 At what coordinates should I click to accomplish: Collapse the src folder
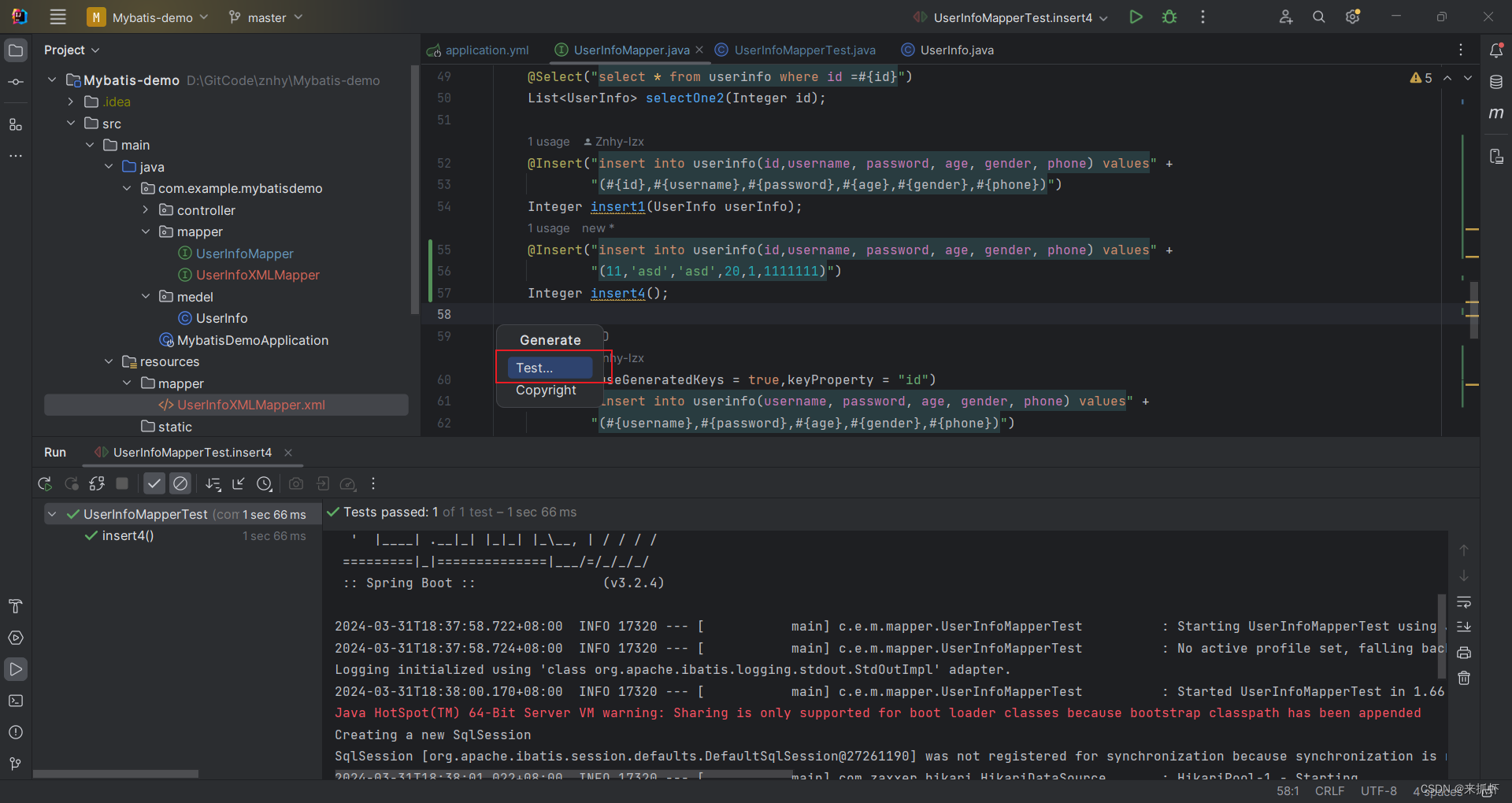71,123
